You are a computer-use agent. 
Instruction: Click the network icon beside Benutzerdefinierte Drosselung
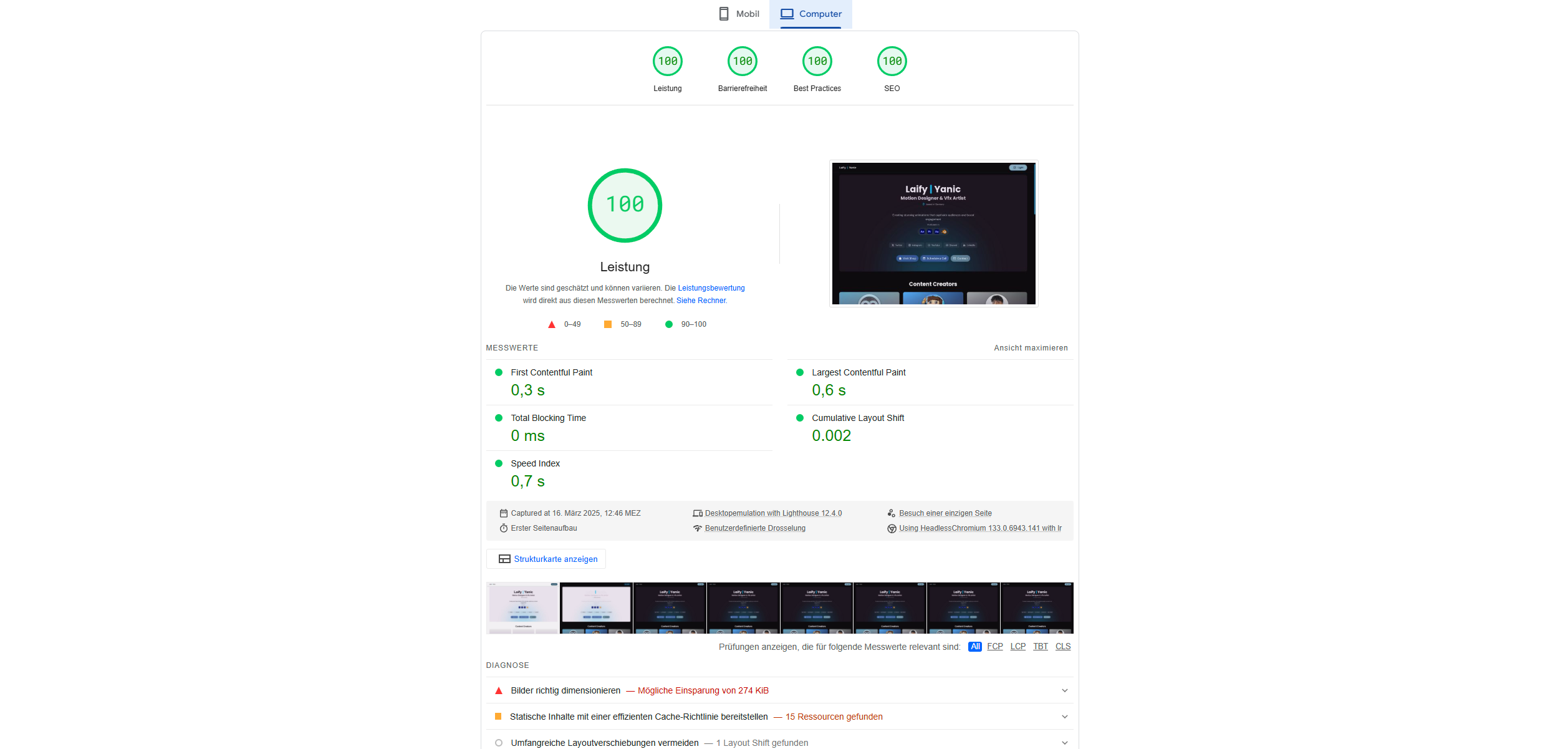(x=698, y=528)
